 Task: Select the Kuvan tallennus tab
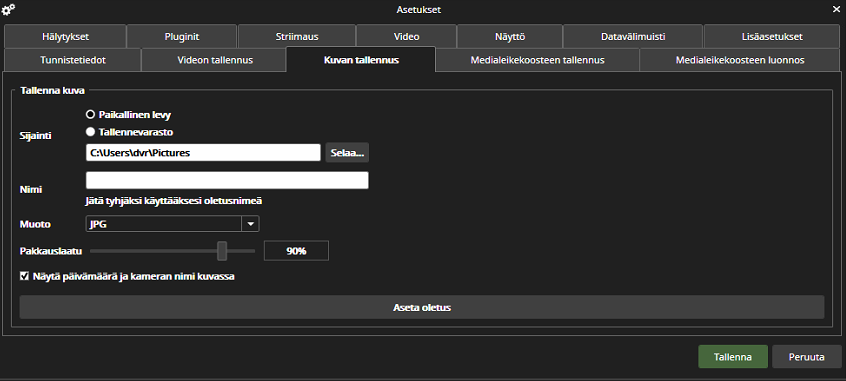click(x=361, y=60)
